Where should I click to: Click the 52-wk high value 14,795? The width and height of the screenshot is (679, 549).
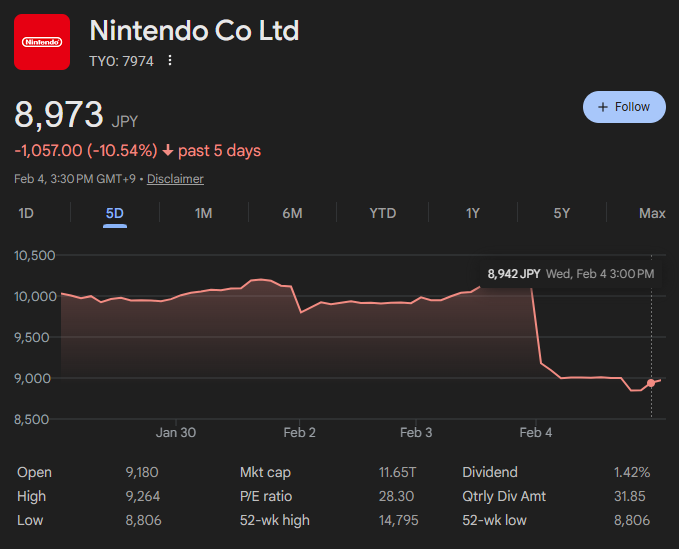pos(398,520)
